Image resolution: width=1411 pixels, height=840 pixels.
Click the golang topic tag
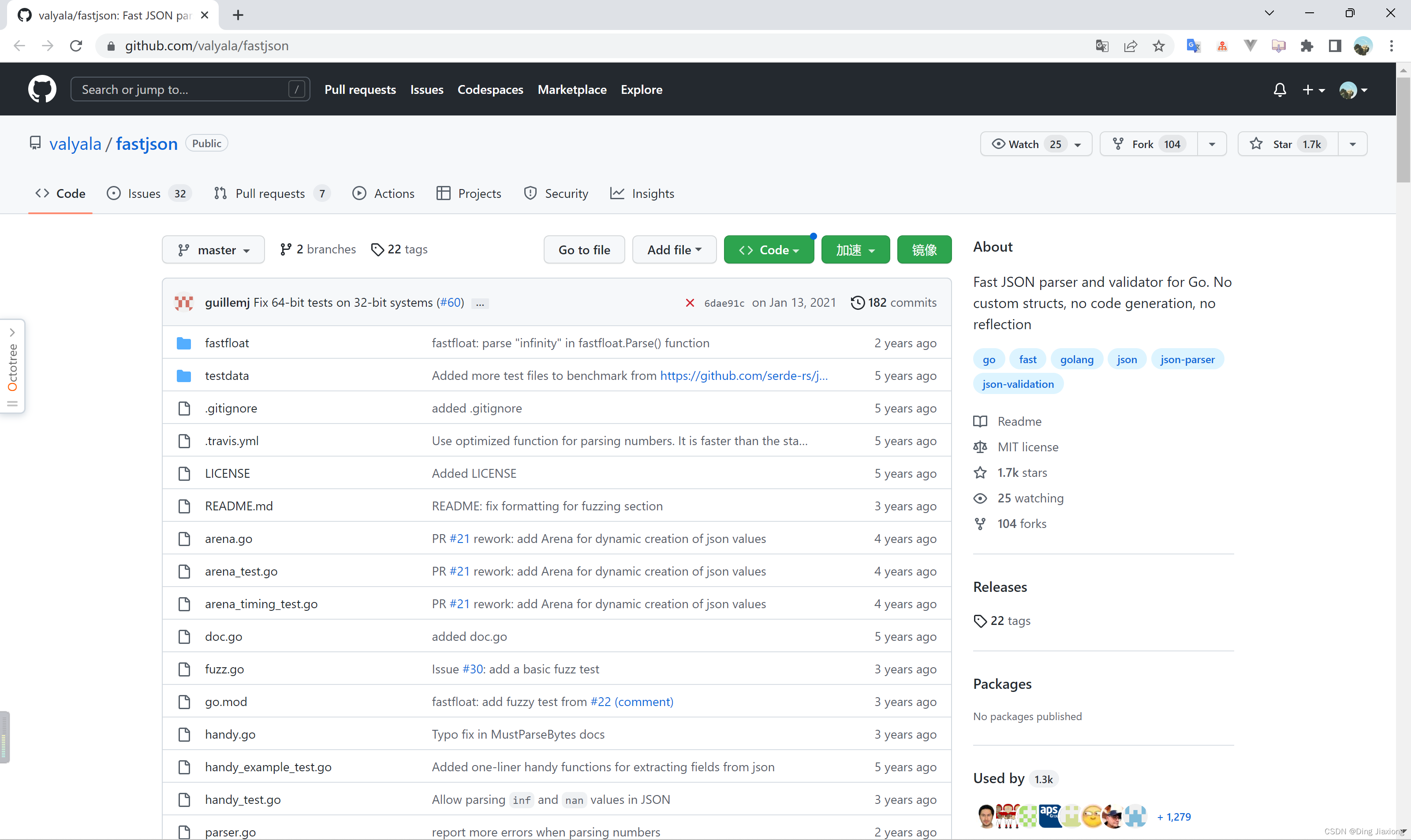tap(1077, 360)
